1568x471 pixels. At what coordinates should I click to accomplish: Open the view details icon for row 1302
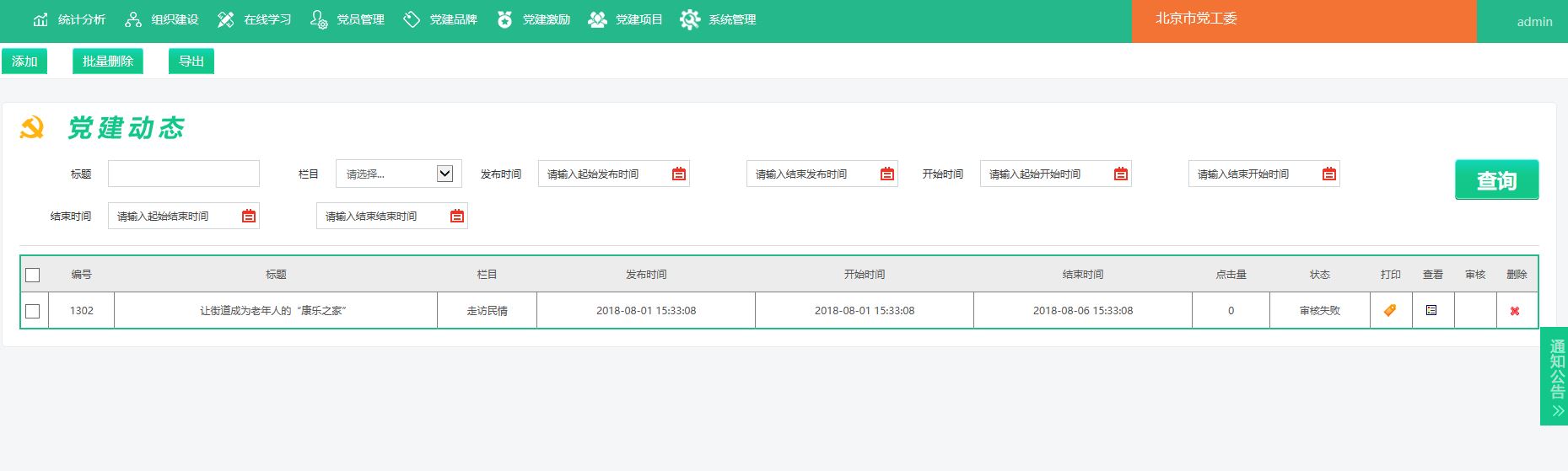pos(1431,310)
